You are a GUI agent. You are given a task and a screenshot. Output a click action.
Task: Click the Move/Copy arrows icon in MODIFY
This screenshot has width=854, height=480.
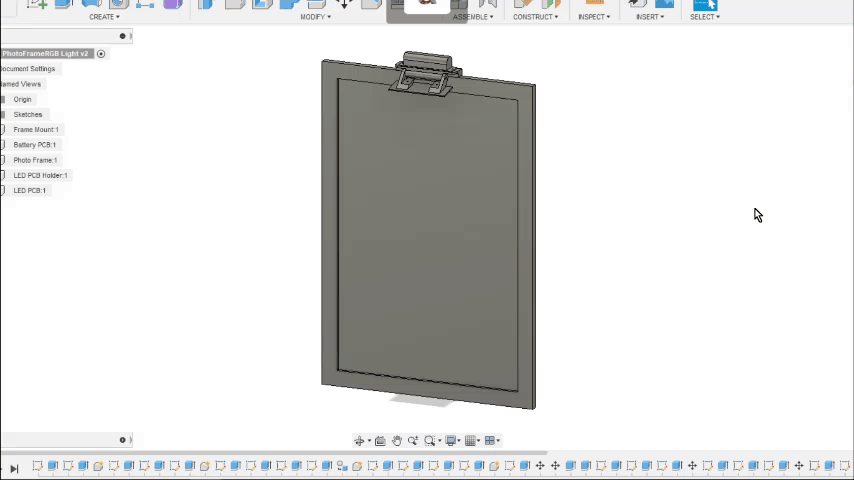(x=344, y=4)
